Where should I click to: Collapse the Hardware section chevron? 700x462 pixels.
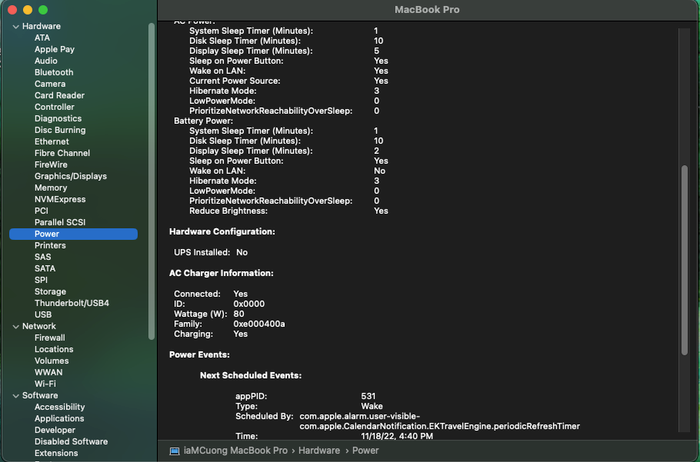[x=16, y=27]
